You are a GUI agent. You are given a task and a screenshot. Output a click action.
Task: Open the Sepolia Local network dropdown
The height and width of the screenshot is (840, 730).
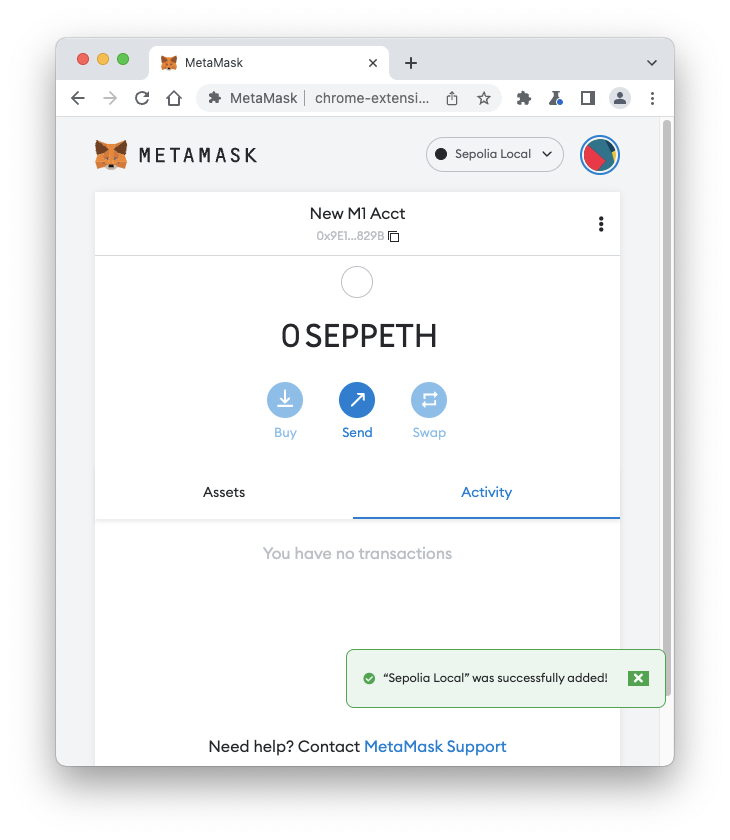(x=494, y=154)
